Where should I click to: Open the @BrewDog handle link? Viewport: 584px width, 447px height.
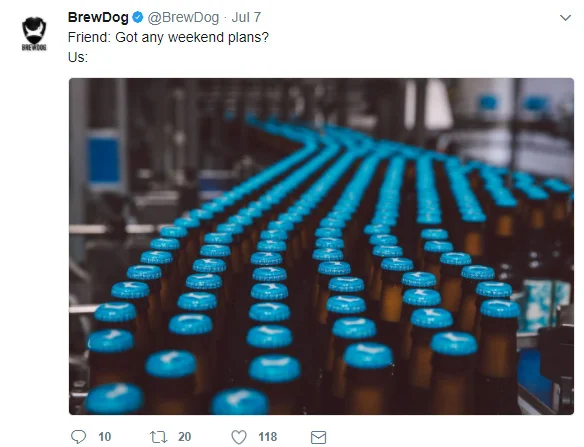pyautogui.click(x=183, y=18)
